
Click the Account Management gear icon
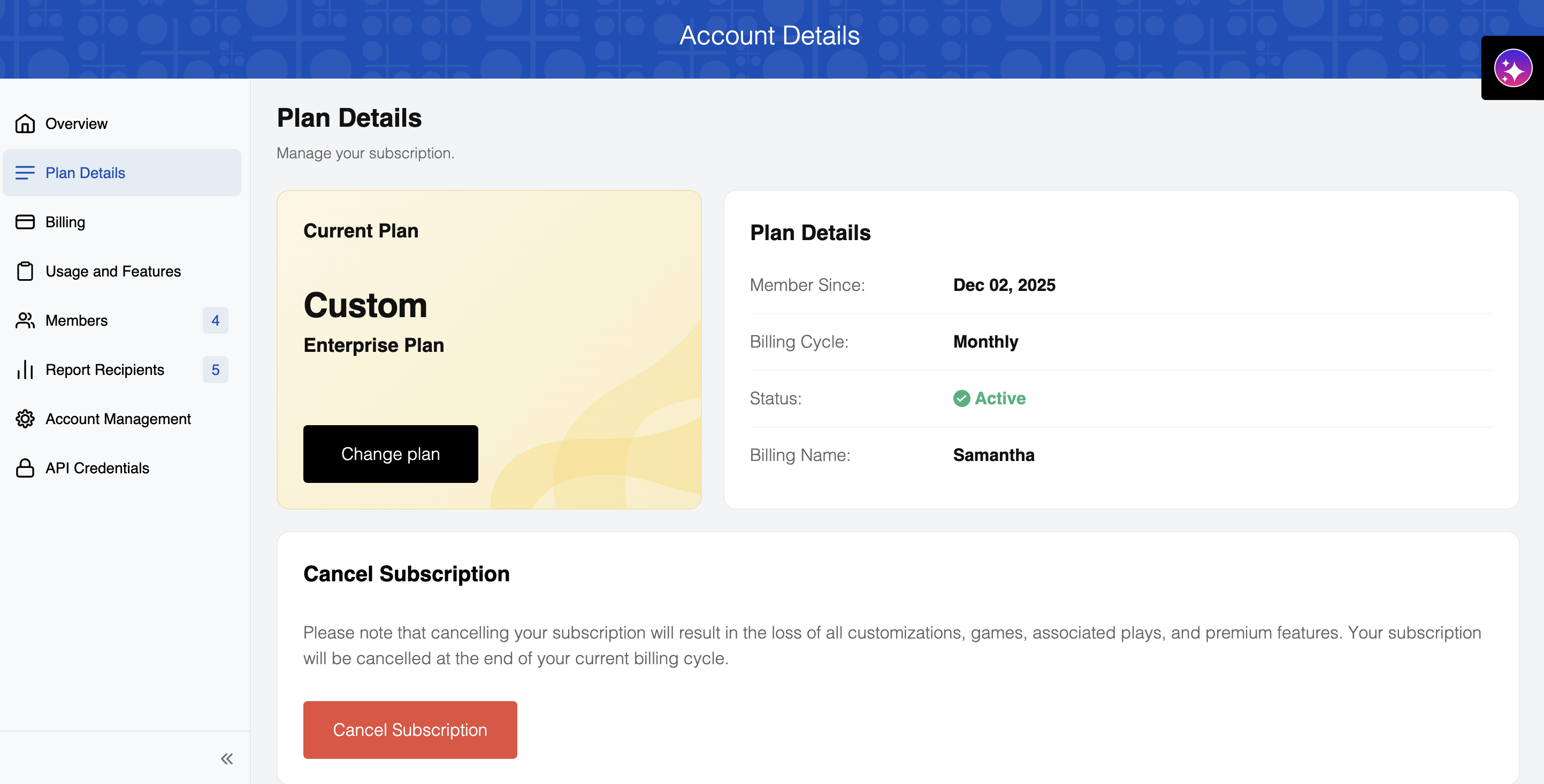tap(25, 418)
